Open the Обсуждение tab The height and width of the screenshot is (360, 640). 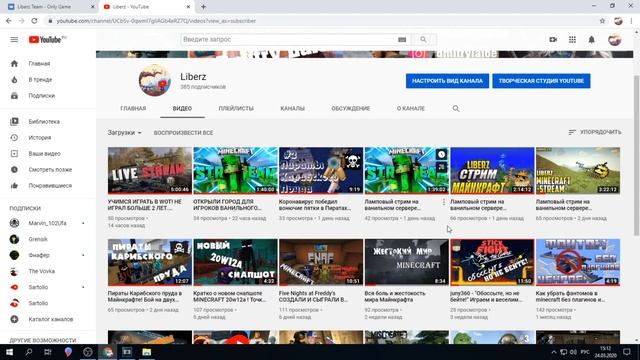pos(351,109)
